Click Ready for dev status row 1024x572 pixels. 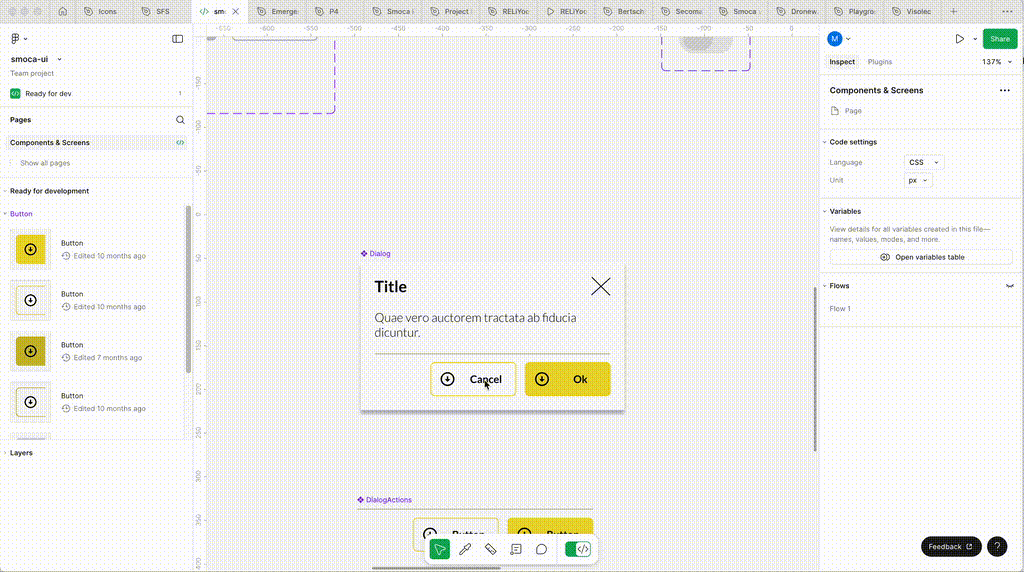pos(96,93)
